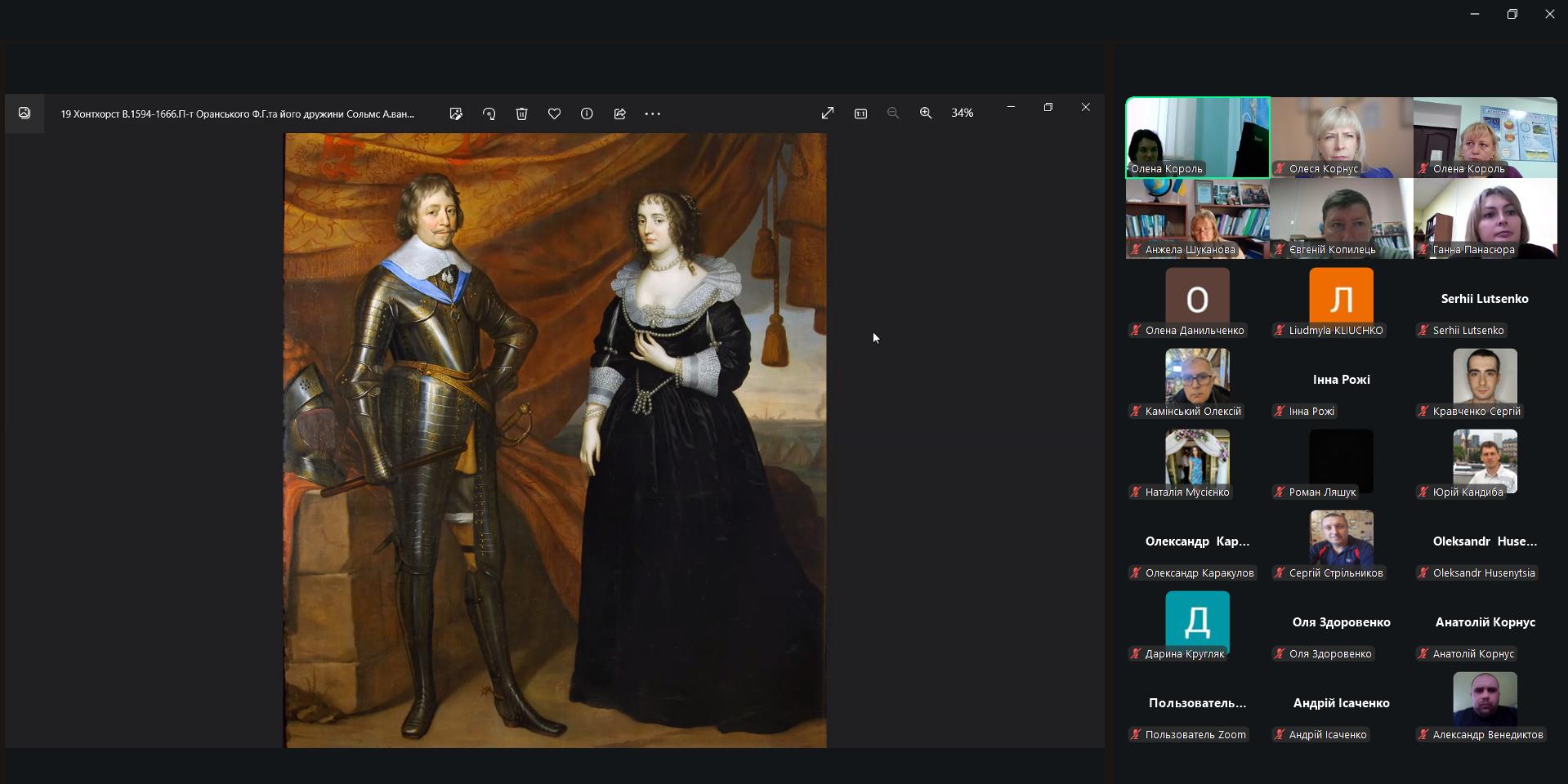
Task: Show file info panel
Action: click(587, 114)
